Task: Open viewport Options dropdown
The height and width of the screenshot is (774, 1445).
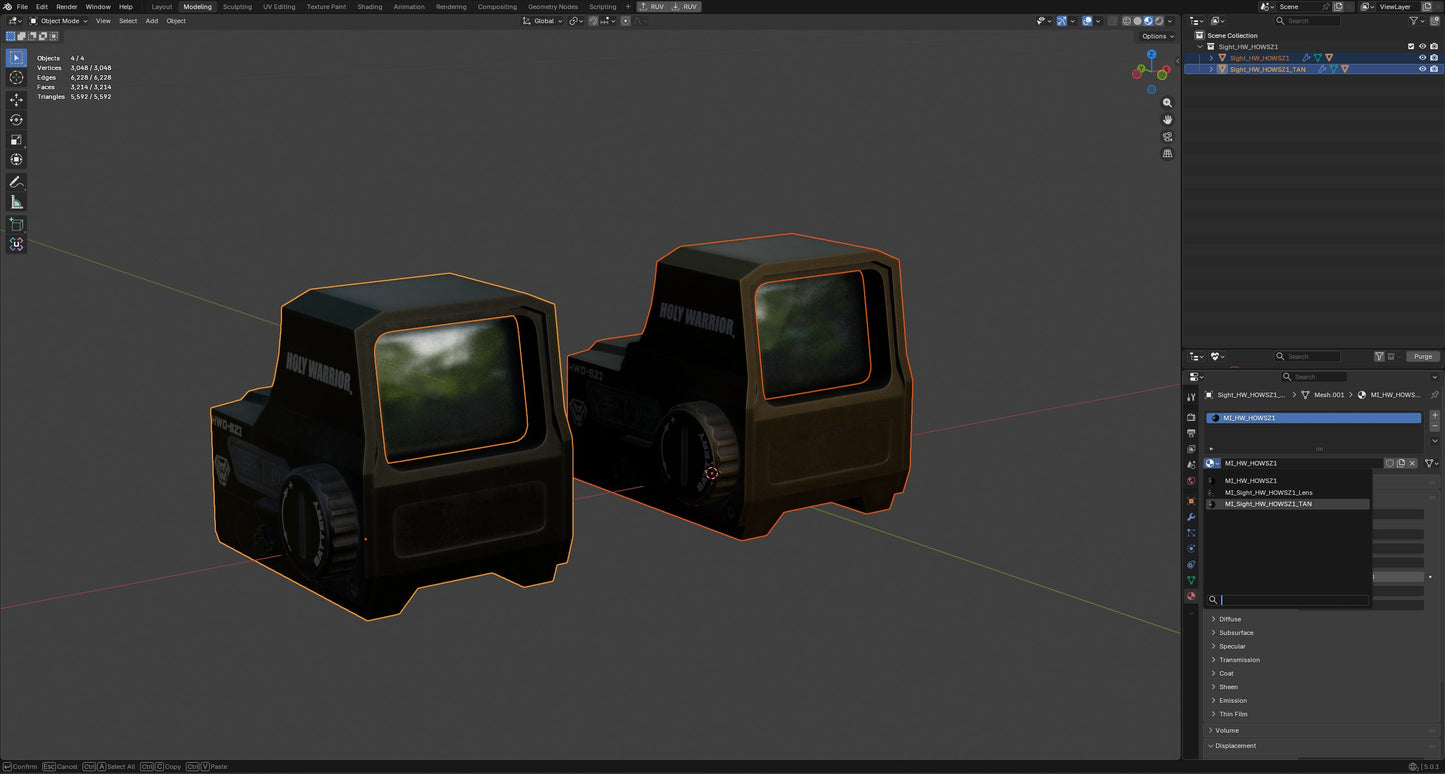Action: tap(1157, 36)
